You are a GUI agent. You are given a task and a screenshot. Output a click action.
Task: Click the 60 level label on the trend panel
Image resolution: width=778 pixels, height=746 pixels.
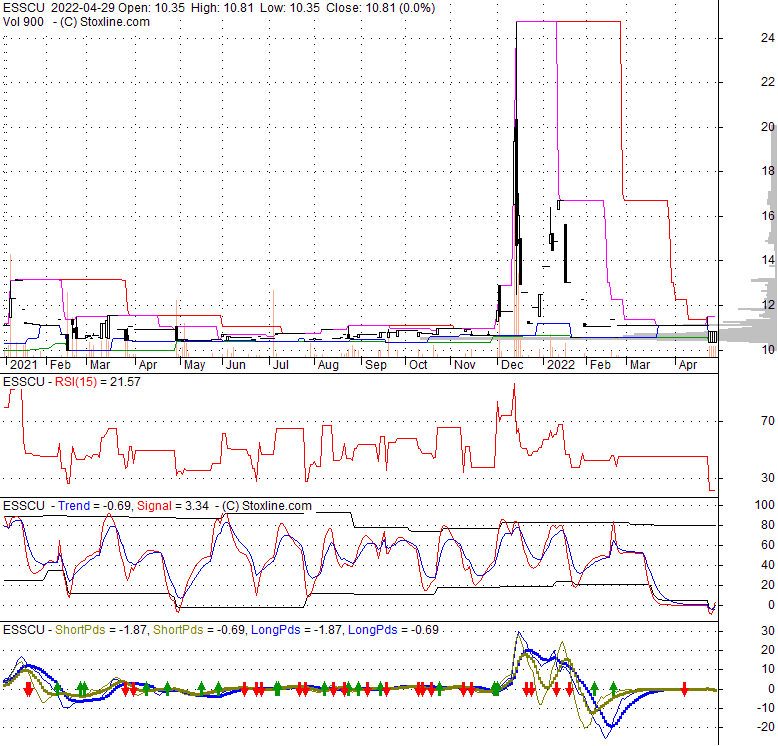(768, 545)
